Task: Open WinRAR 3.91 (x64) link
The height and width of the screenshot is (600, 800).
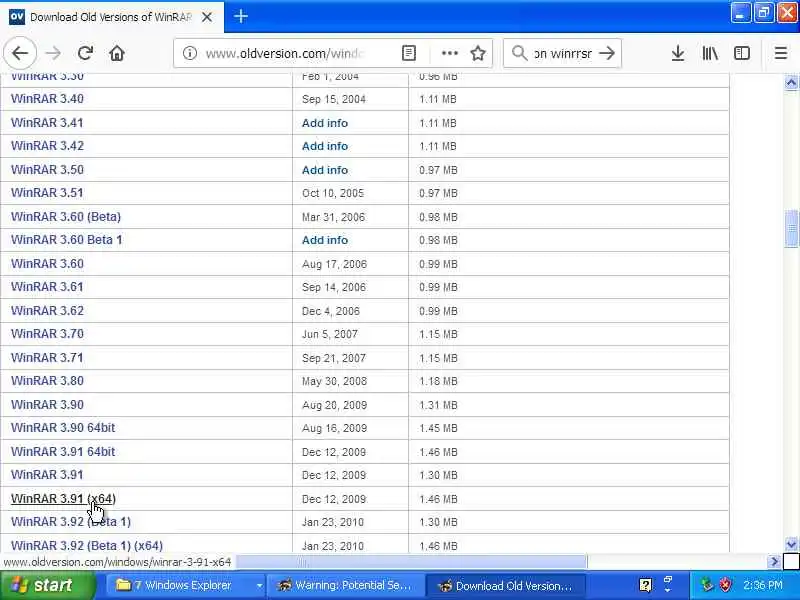Action: point(63,498)
